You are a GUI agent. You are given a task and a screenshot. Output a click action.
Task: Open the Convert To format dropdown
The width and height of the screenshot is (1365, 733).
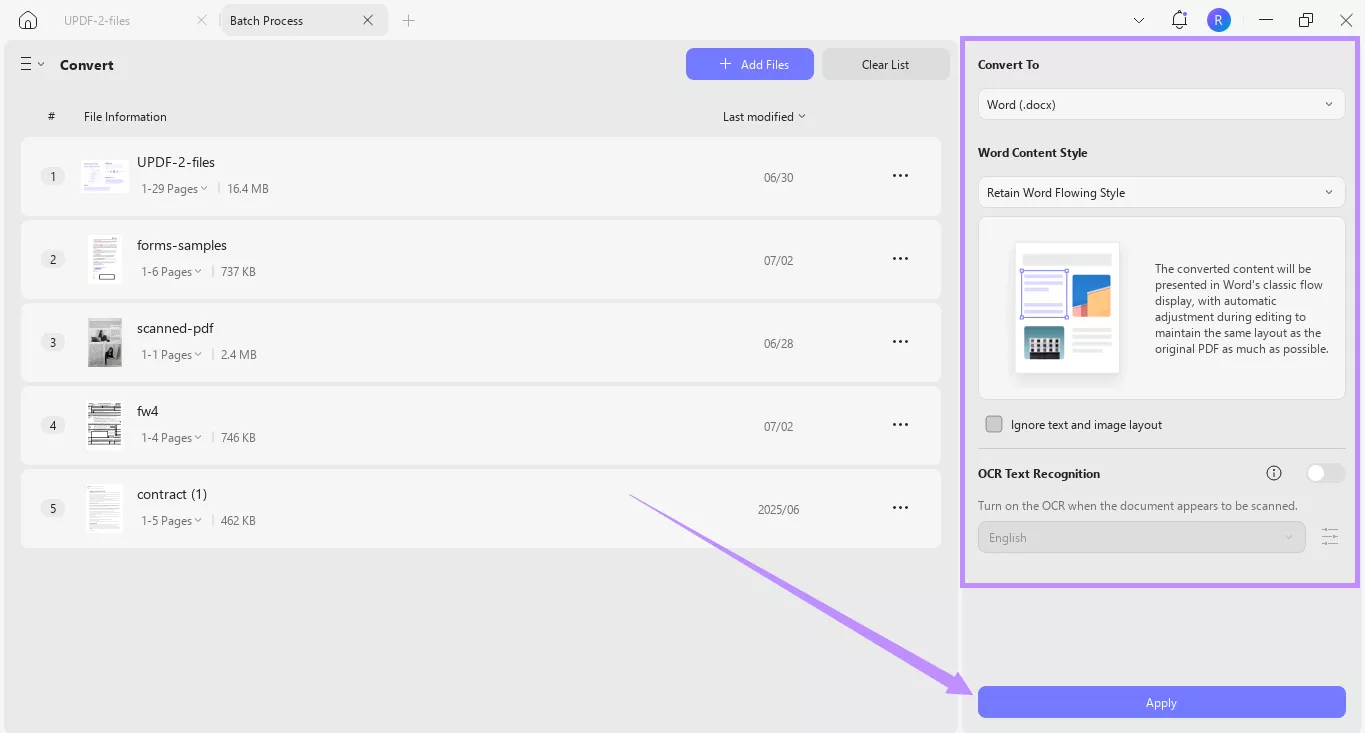(x=1161, y=104)
